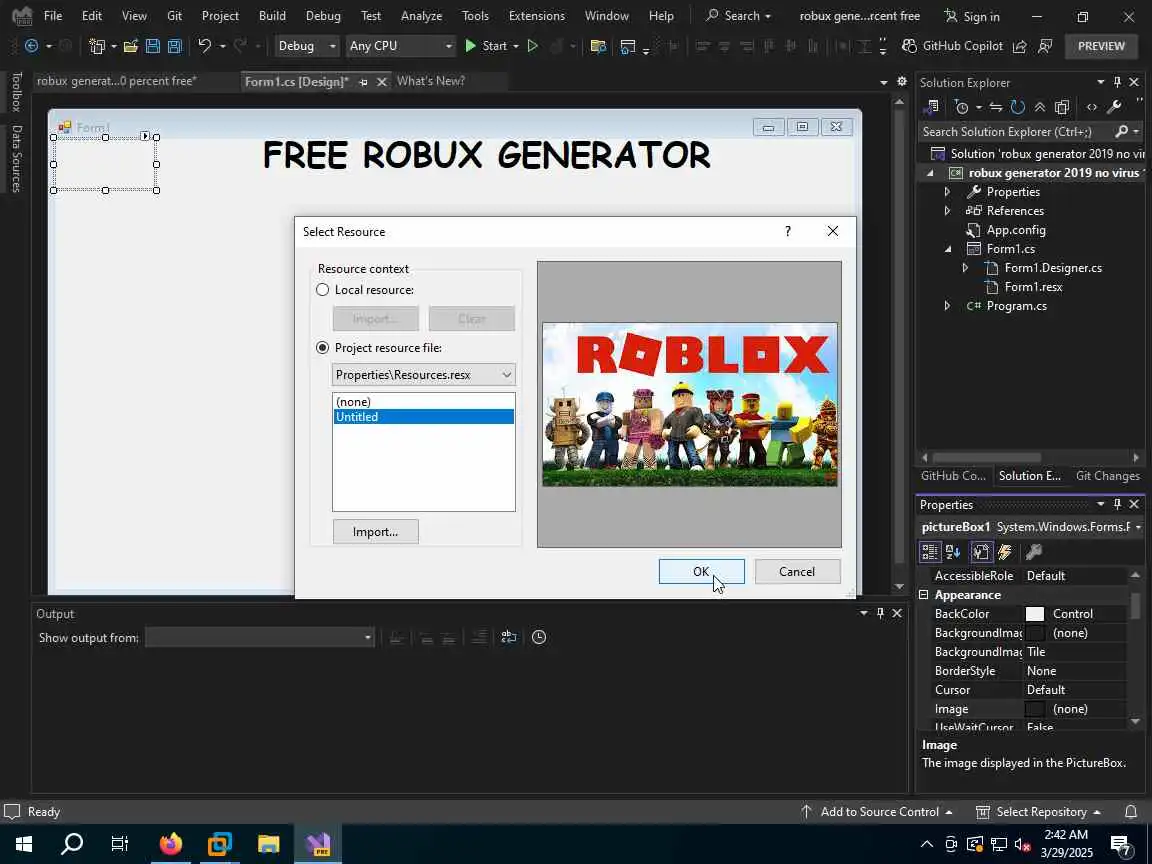The width and height of the screenshot is (1152, 864).
Task: Close the Form1.cs [Design] tab
Action: coord(381,82)
